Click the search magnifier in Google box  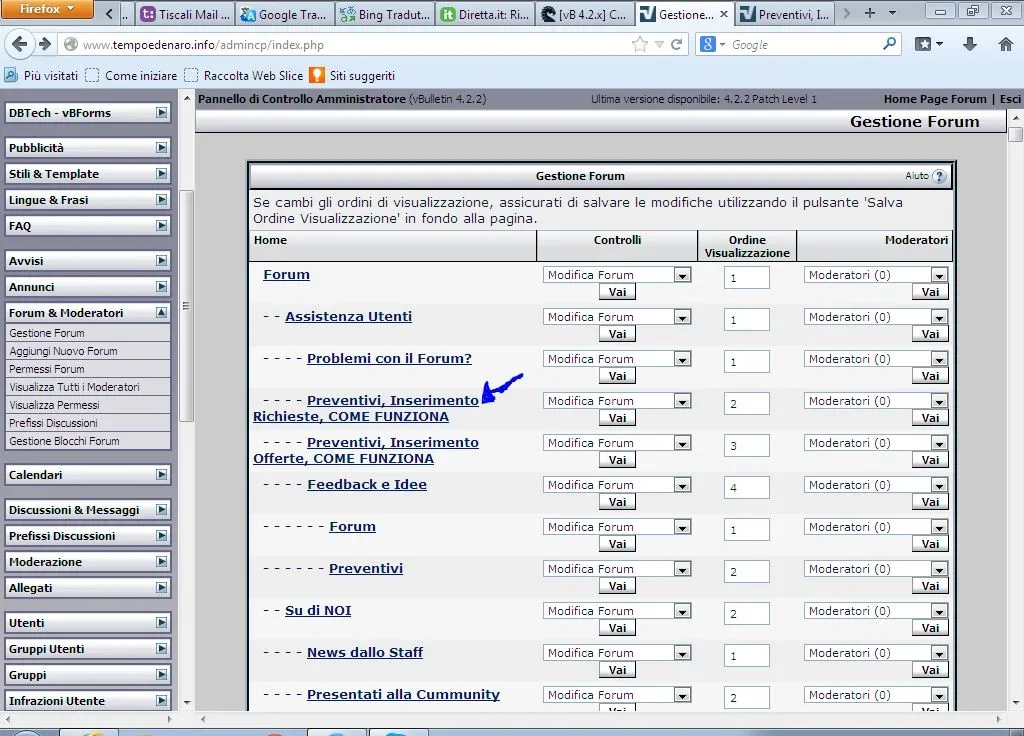(x=889, y=44)
